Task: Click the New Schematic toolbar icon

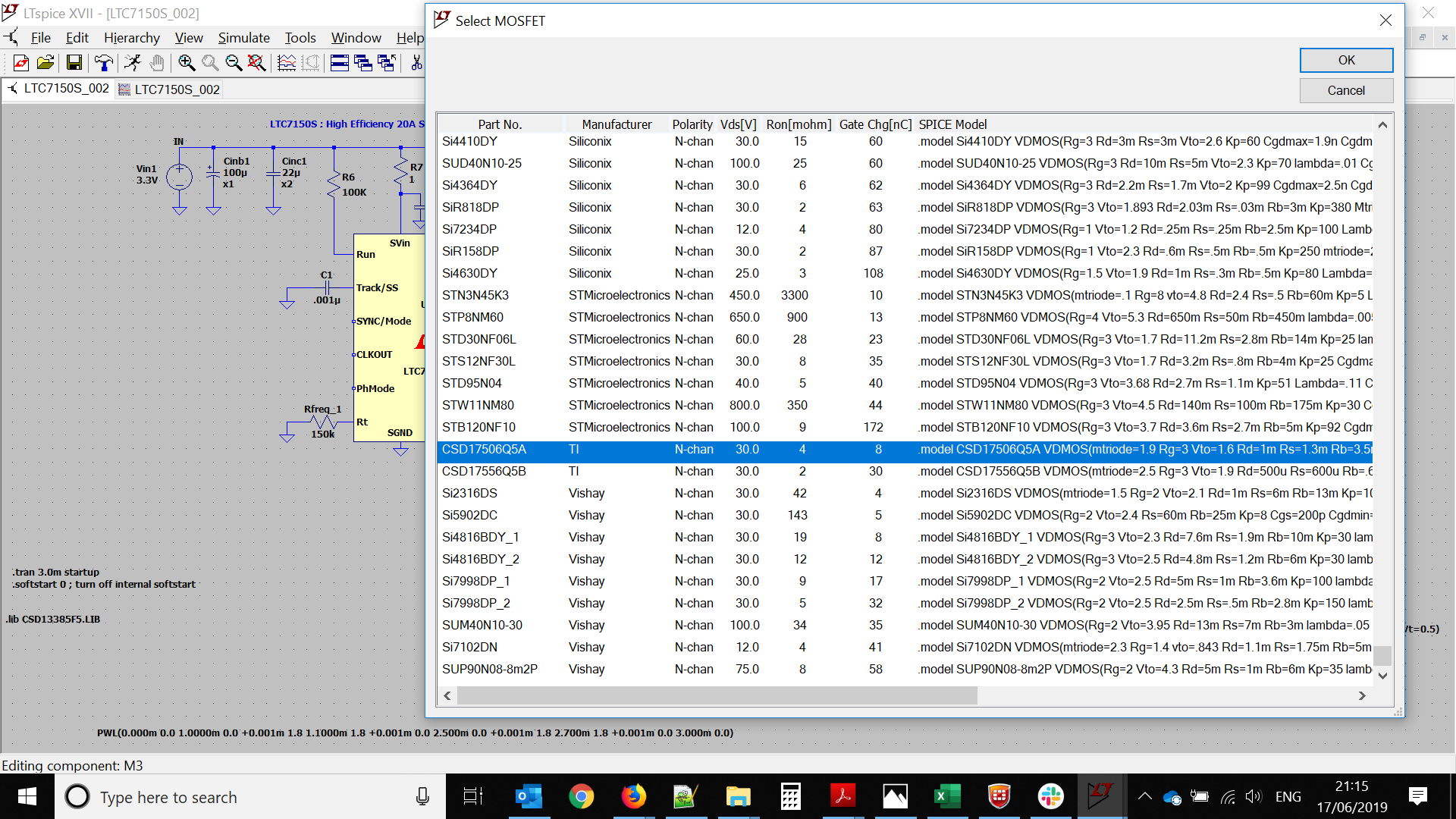Action: tap(21, 63)
